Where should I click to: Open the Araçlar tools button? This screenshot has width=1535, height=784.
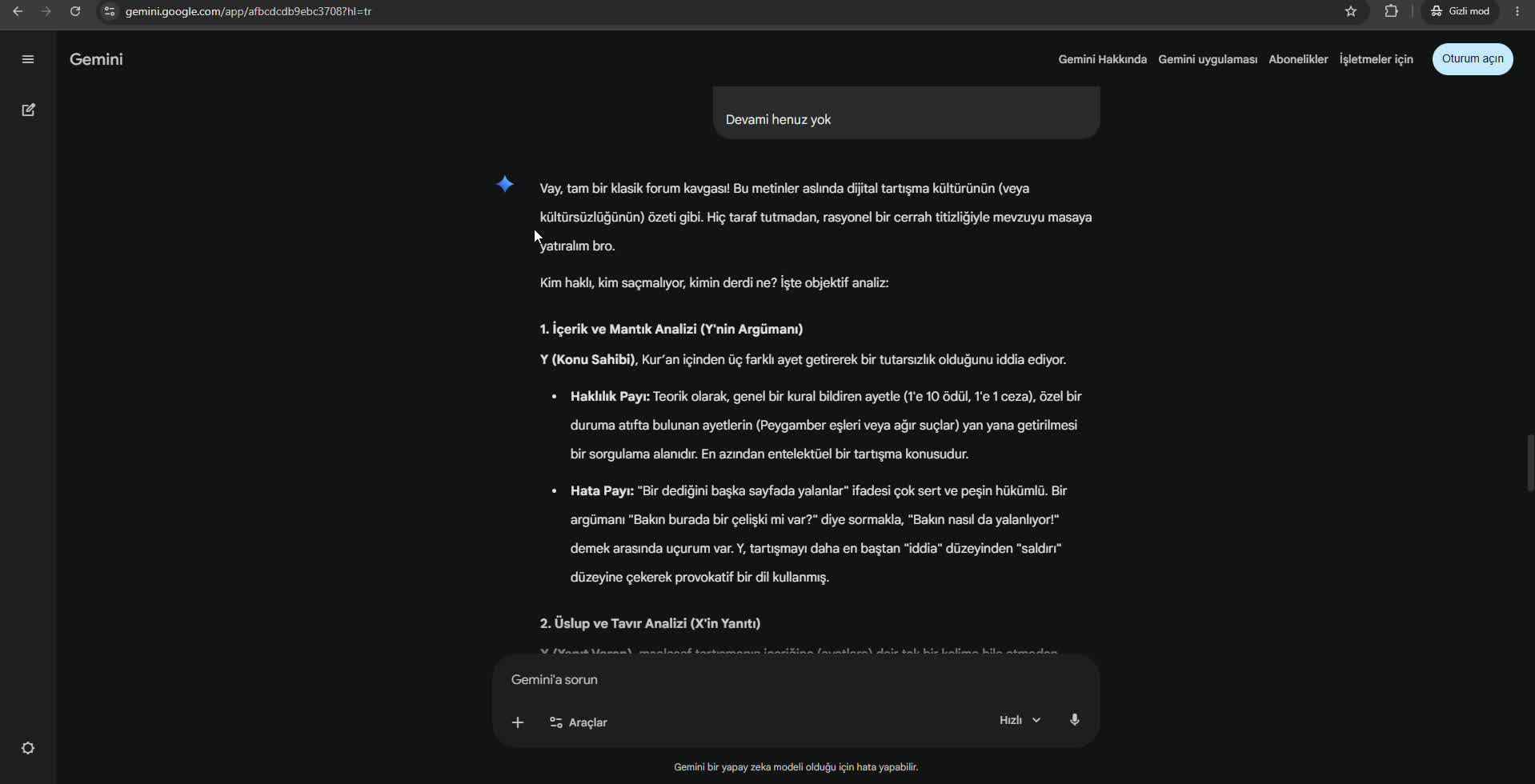pyautogui.click(x=579, y=722)
